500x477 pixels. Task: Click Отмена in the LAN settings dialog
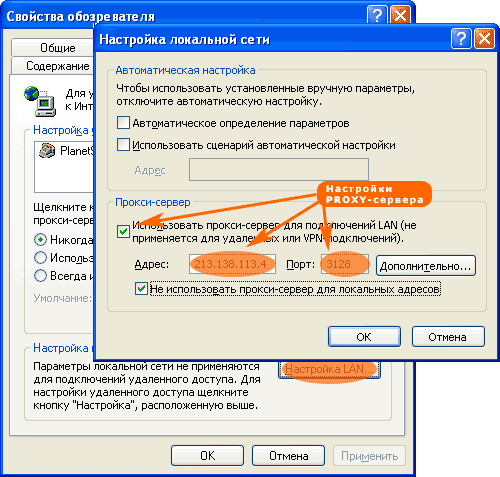(448, 337)
